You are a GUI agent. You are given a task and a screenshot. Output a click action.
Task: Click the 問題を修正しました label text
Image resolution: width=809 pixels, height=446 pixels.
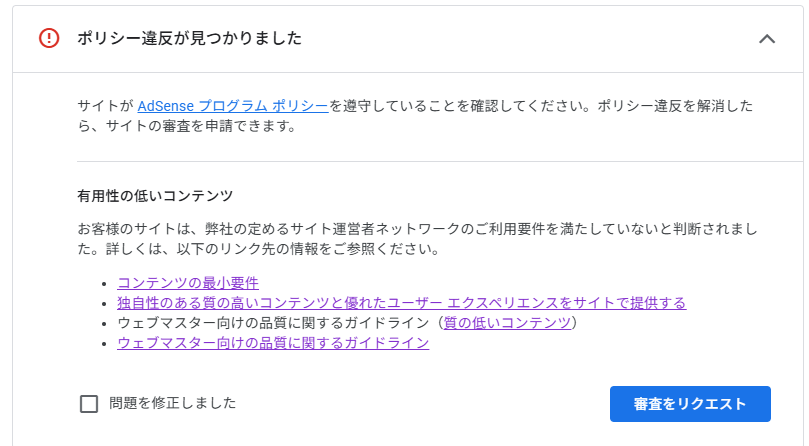(x=172, y=404)
